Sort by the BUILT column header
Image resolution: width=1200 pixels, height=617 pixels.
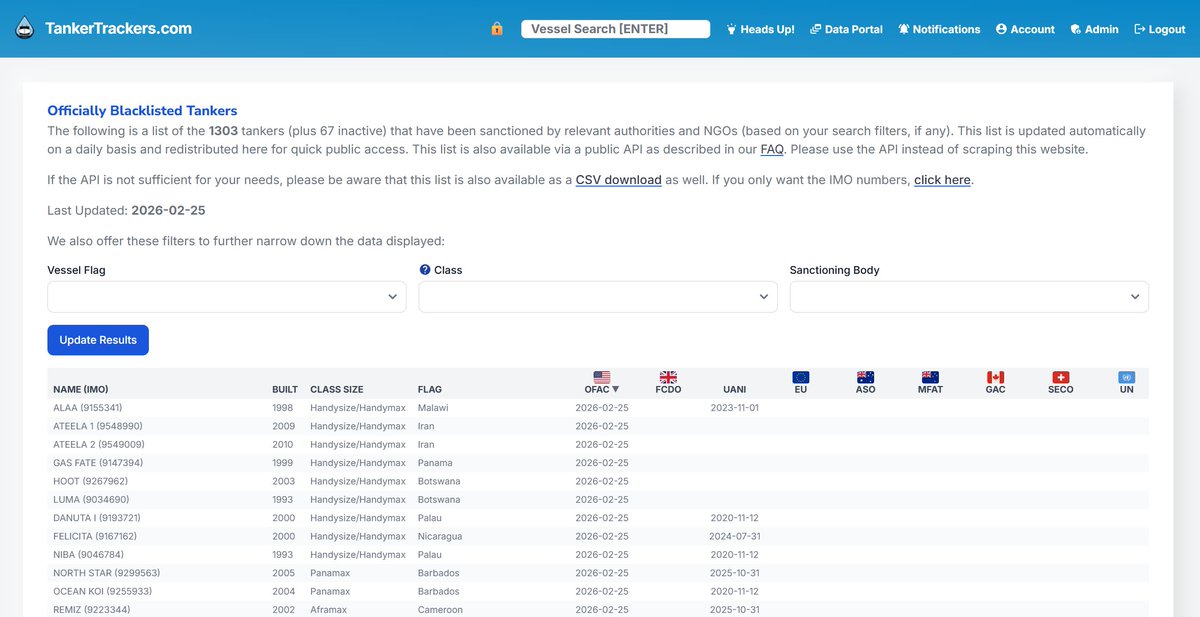[285, 389]
